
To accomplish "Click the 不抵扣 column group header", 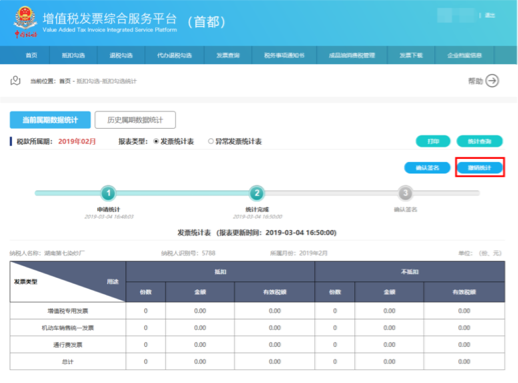I will 410,272.
